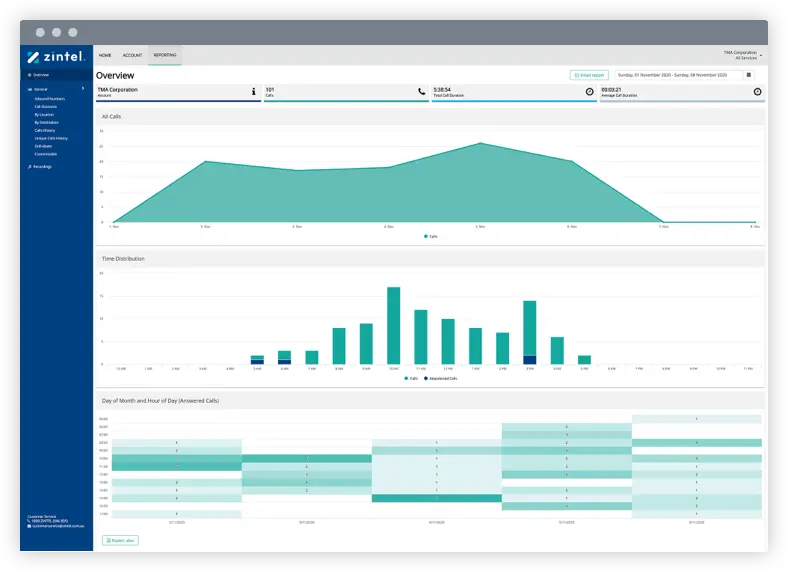The width and height of the screenshot is (788, 572).
Task: Click the 101 Calls summary card
Action: point(346,92)
